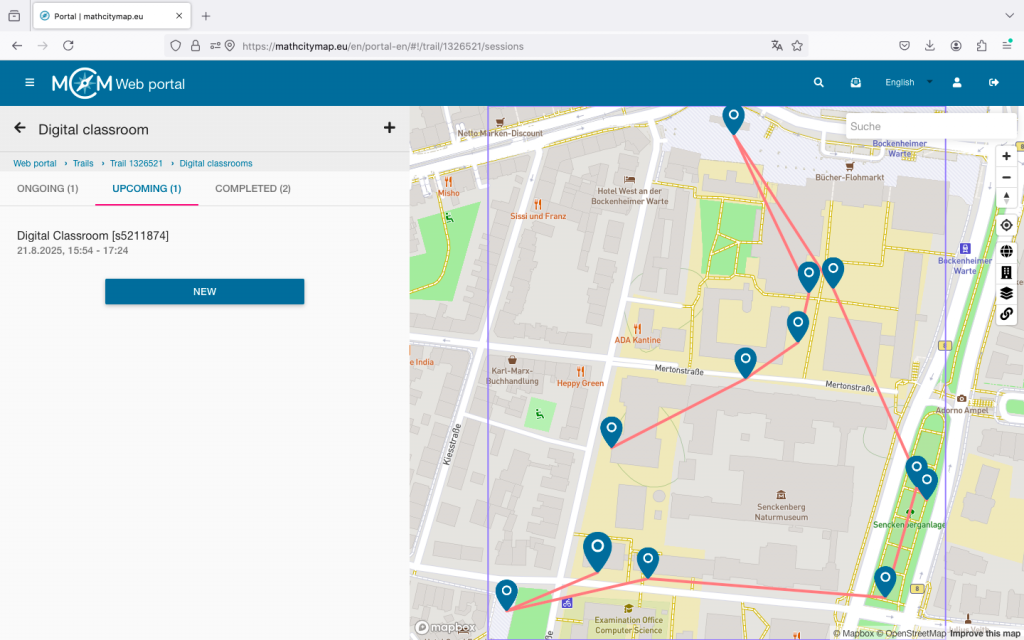Locate my position on the map
1024x640 pixels.
coord(1006,225)
